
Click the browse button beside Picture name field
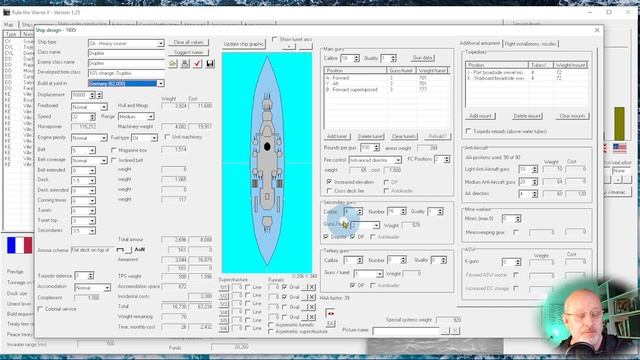click(445, 330)
